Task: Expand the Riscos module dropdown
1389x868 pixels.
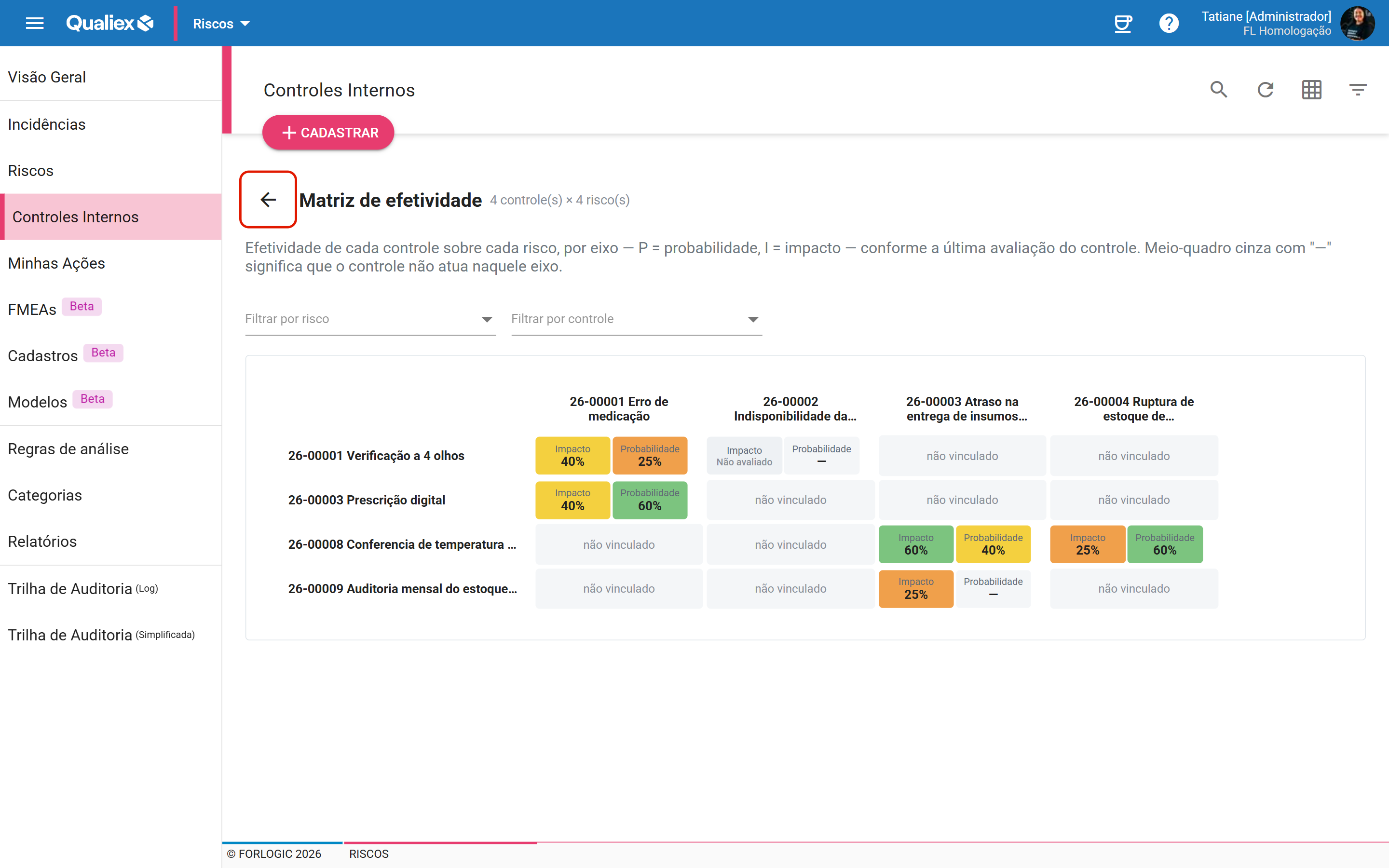Action: point(221,24)
